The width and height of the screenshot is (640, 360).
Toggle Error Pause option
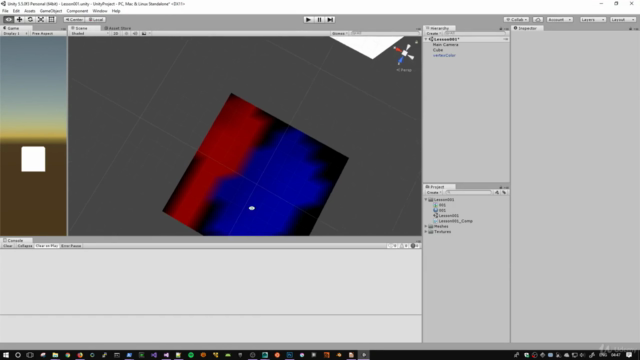pyautogui.click(x=71, y=246)
